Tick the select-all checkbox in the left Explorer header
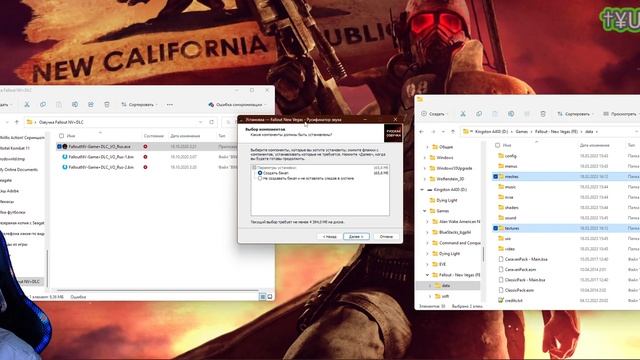This screenshot has height=360, width=640. (x=61, y=136)
